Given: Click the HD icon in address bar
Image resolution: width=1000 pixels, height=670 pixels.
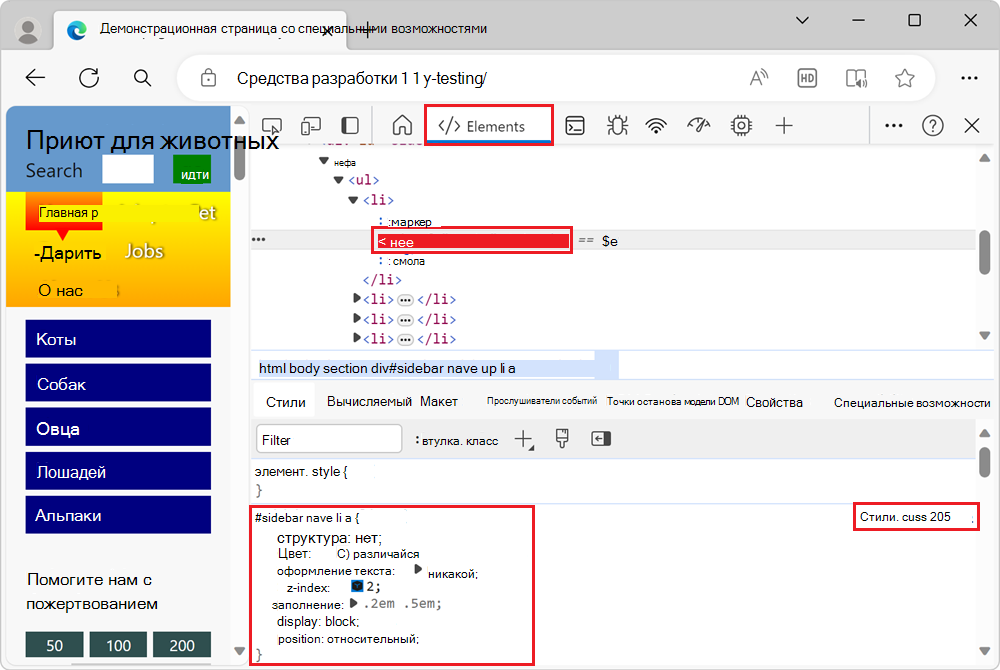Looking at the screenshot, I should (807, 78).
